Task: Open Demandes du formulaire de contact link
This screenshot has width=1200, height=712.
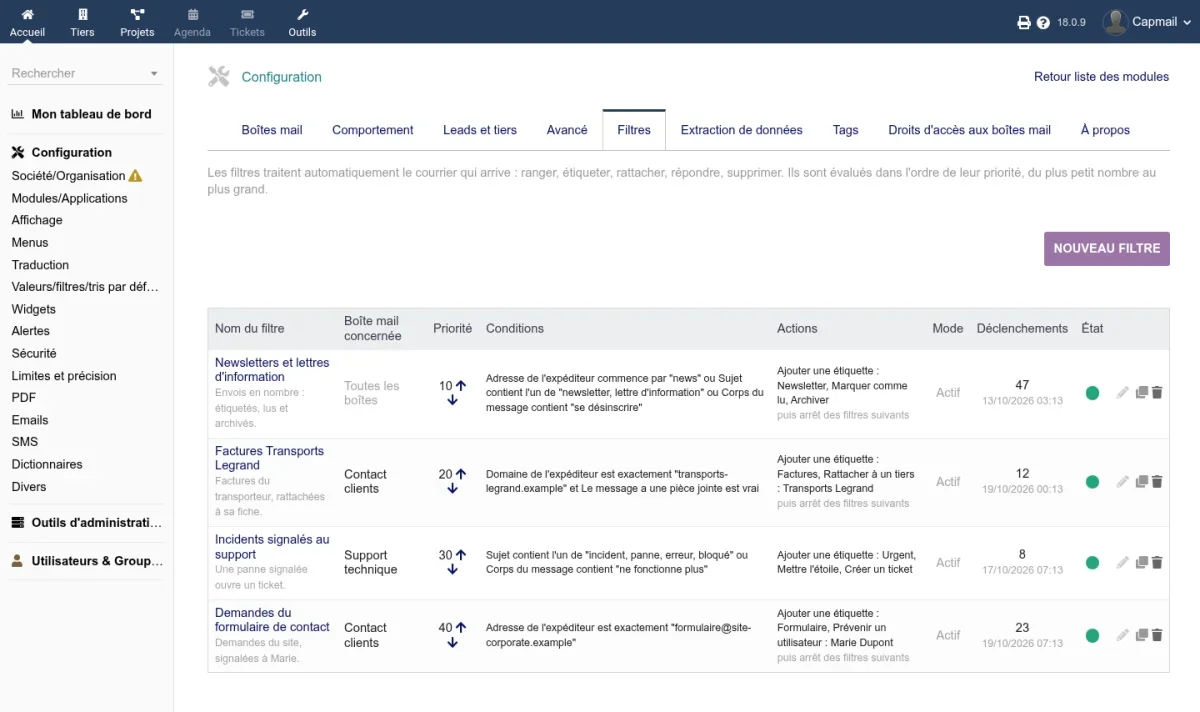Action: pyautogui.click(x=272, y=620)
